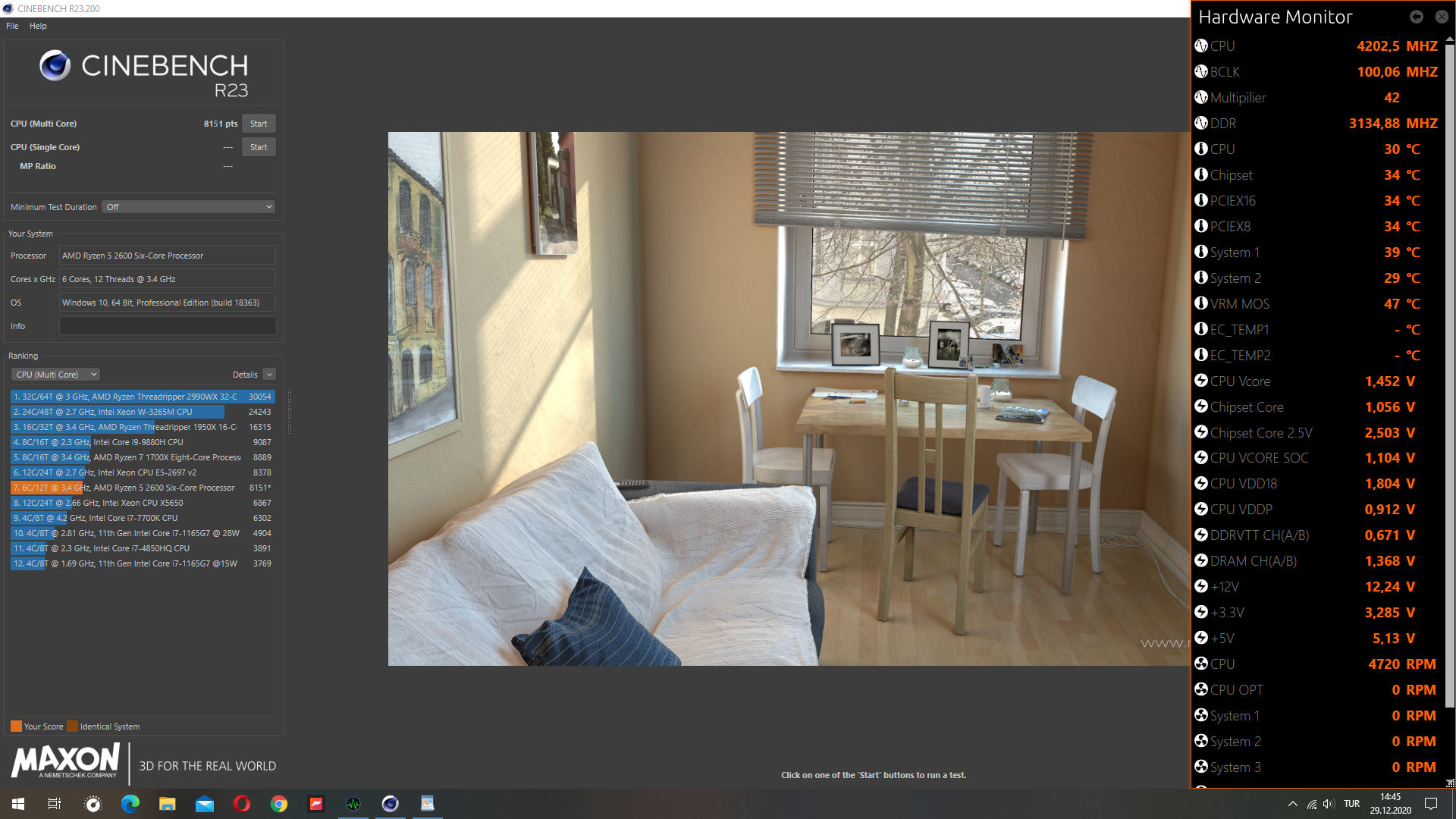Open File Explorer from the taskbar
Screen dimensions: 1456x819
point(168,804)
